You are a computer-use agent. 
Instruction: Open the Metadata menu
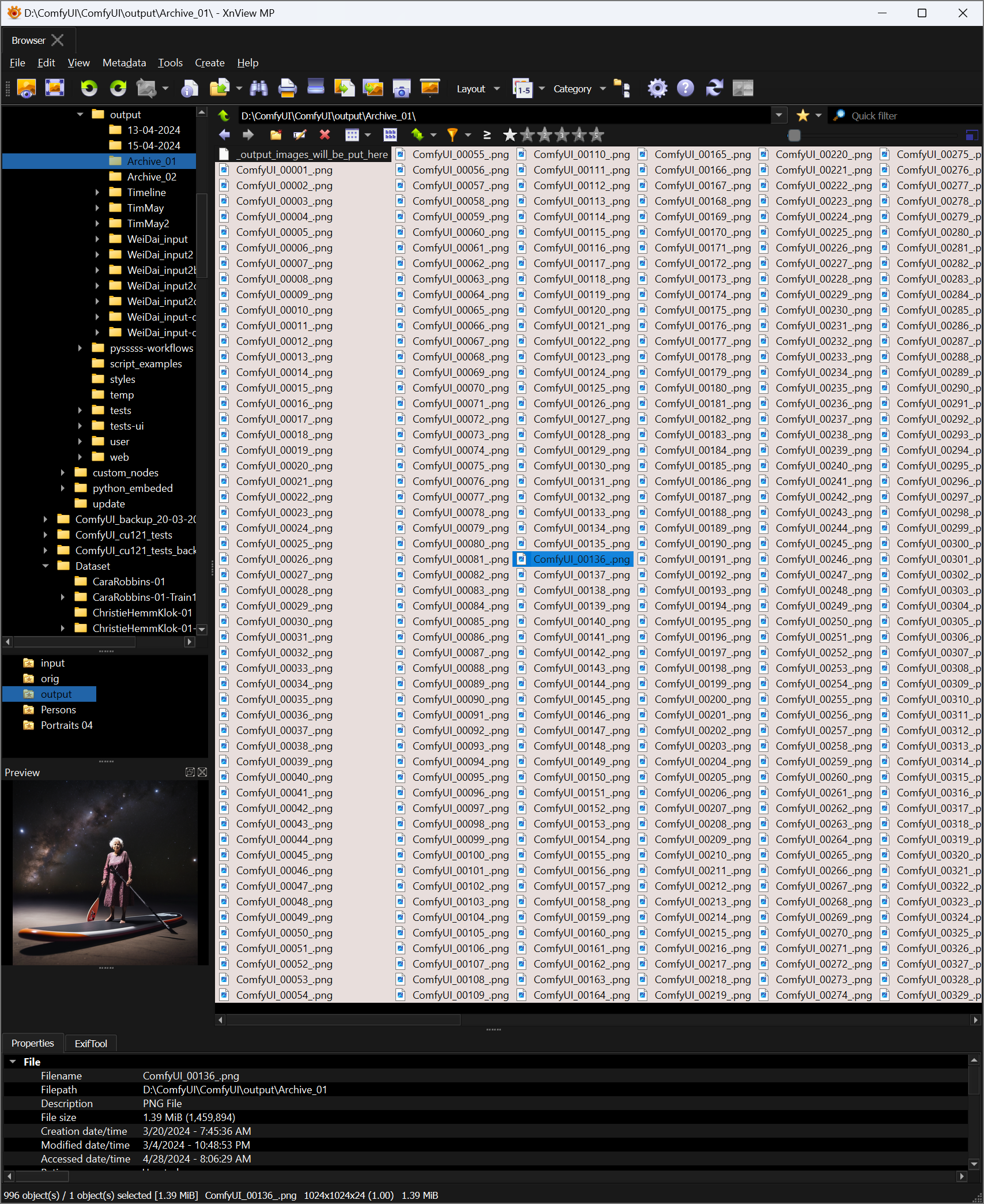tap(124, 63)
